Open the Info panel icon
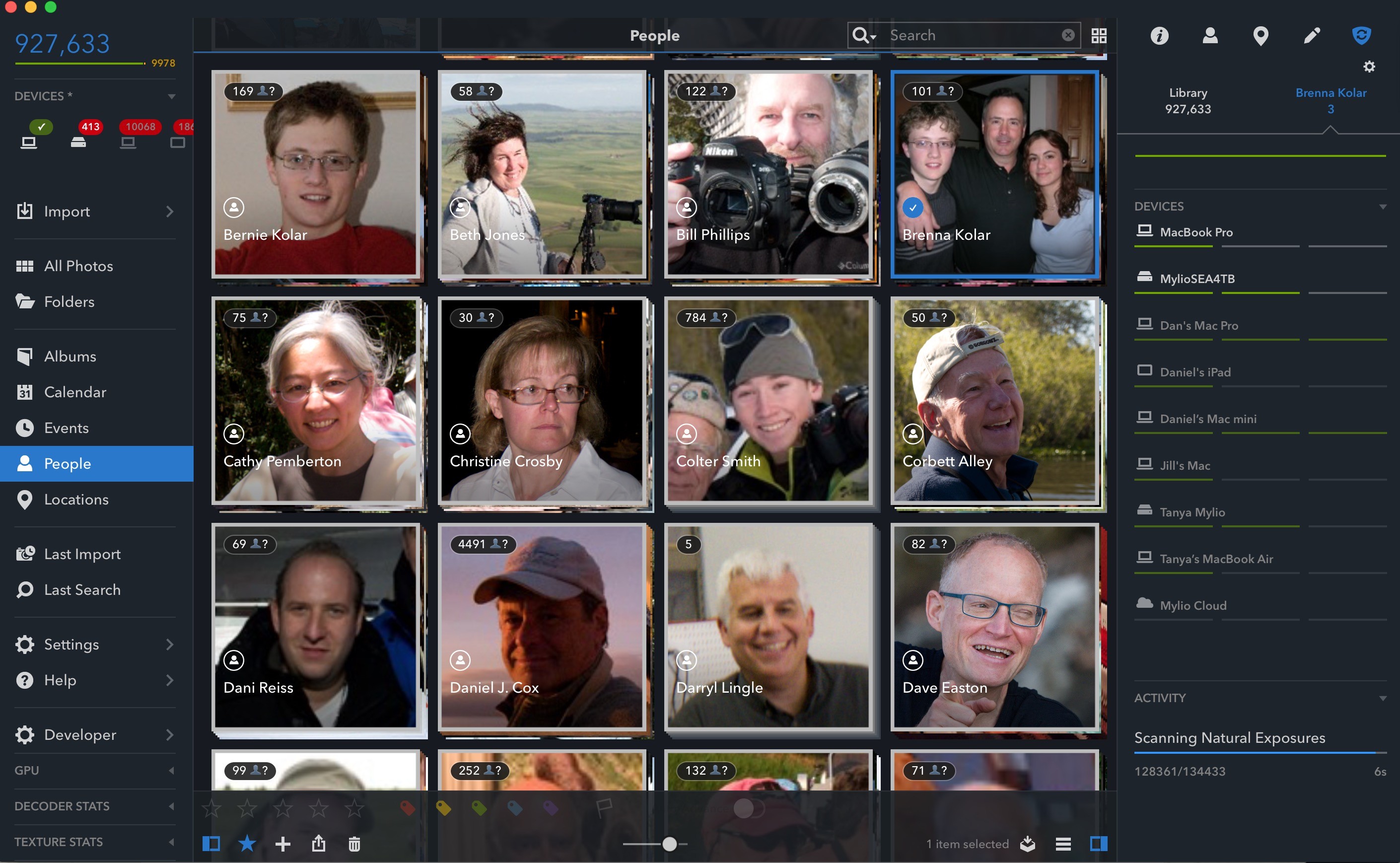 [1159, 35]
